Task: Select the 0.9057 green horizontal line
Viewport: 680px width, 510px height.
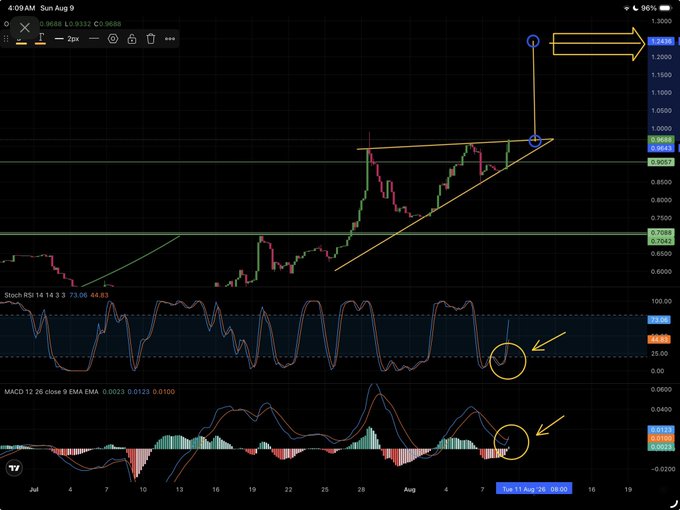Action: [x=323, y=162]
